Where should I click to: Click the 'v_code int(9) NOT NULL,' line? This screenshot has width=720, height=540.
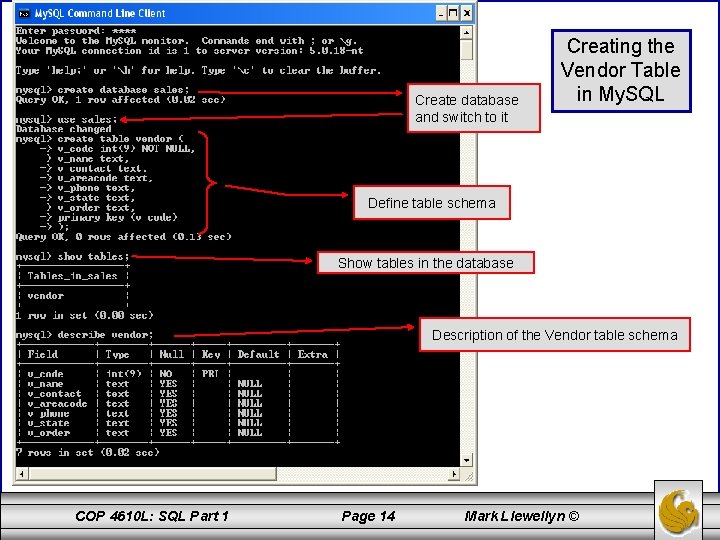(118, 149)
